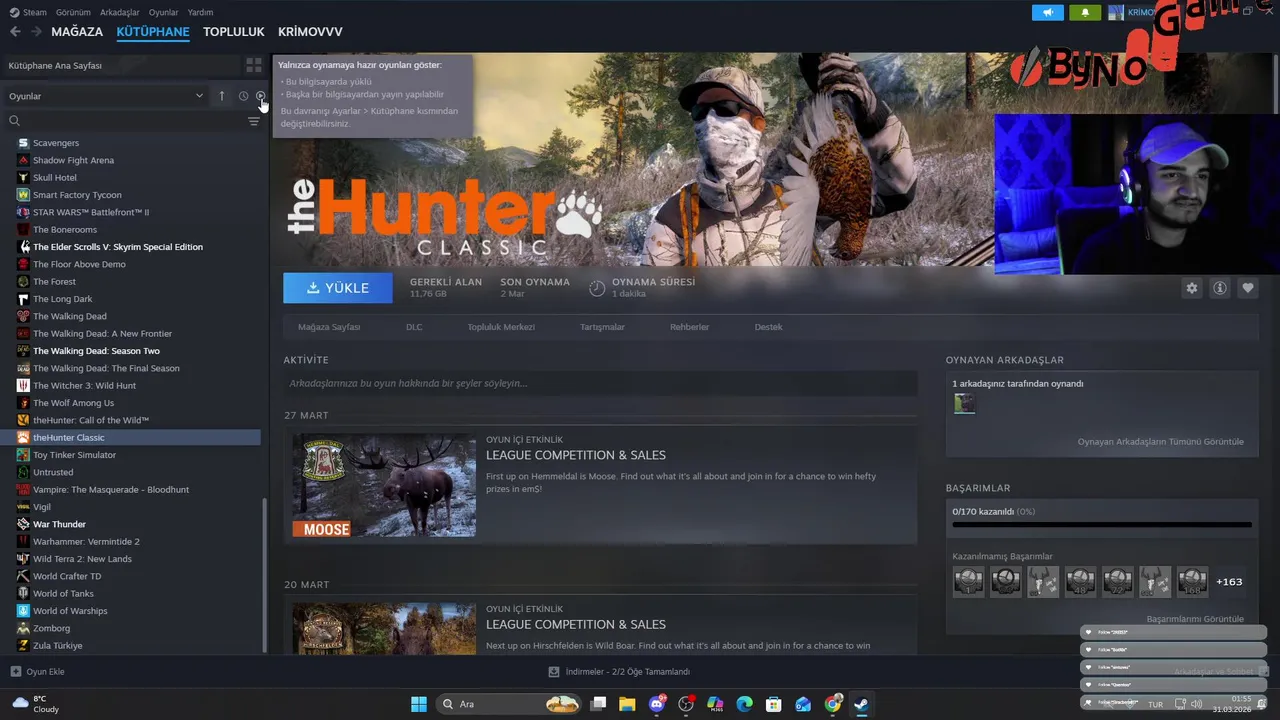
Task: Open the Görünüm menu
Action: click(x=74, y=12)
